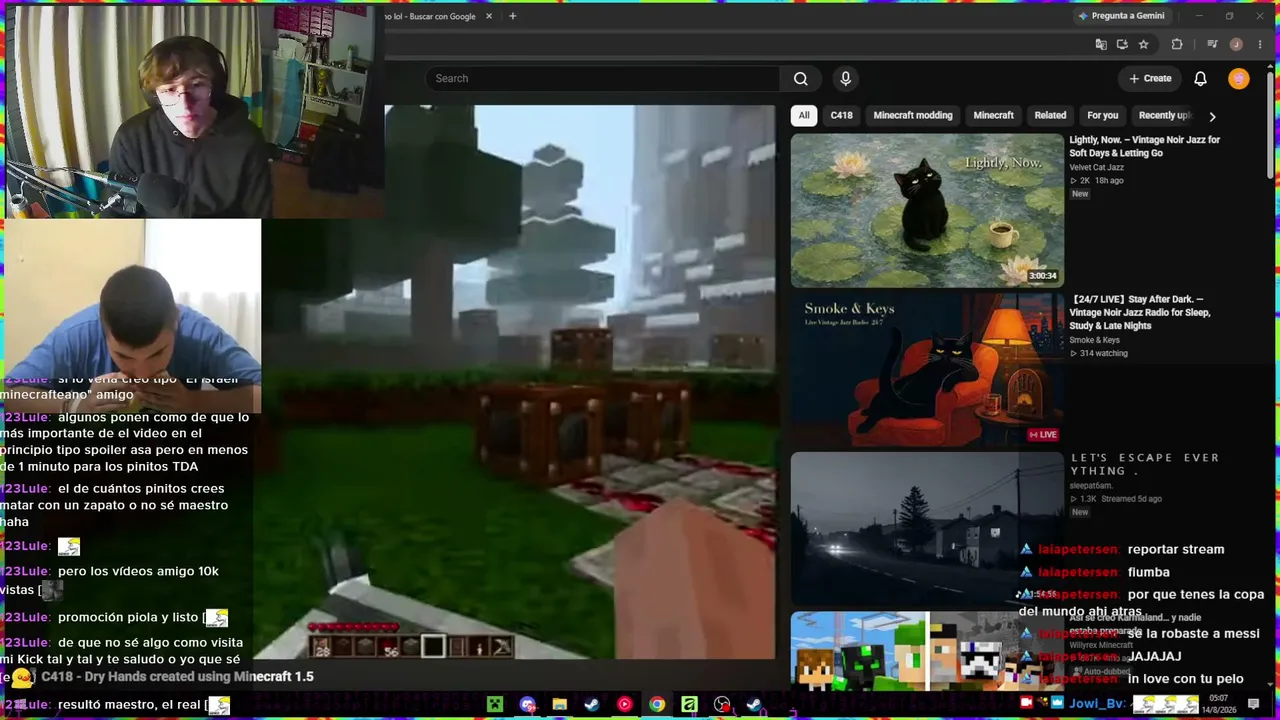This screenshot has width=1280, height=720.
Task: Focus the YouTube search field
Action: coord(603,79)
